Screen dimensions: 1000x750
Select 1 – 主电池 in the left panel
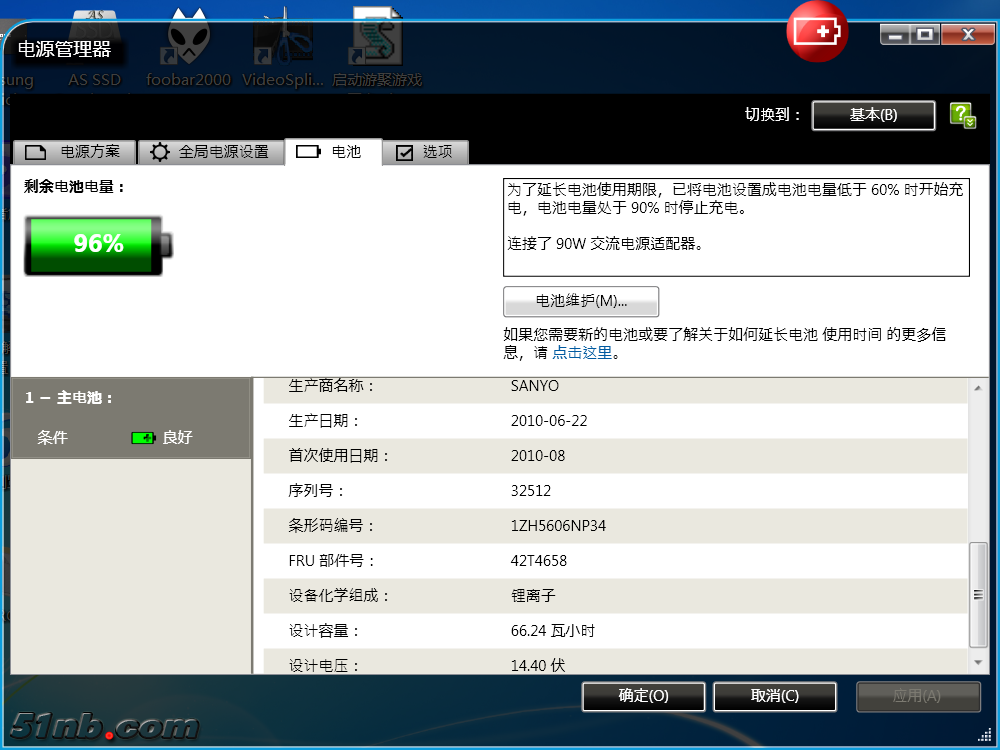coord(70,398)
